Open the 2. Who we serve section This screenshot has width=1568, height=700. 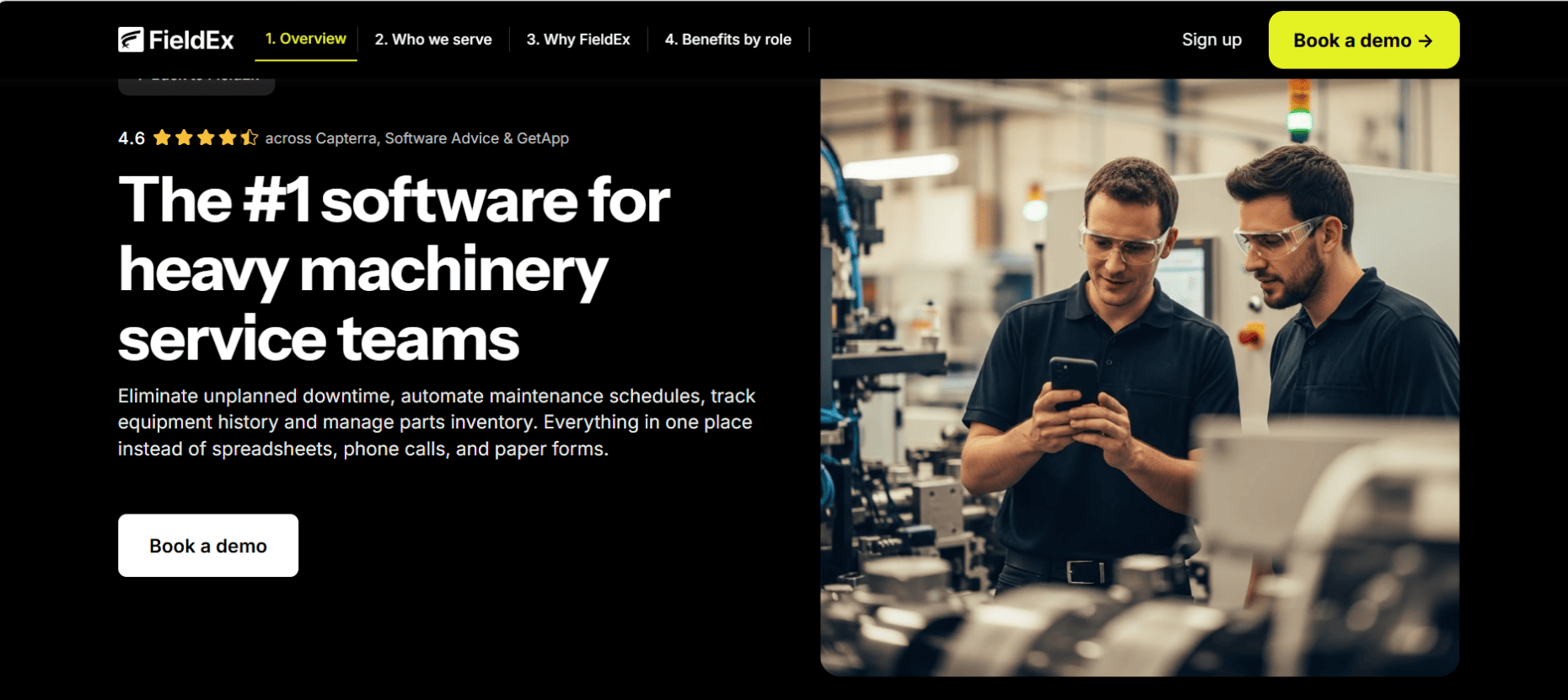(433, 40)
